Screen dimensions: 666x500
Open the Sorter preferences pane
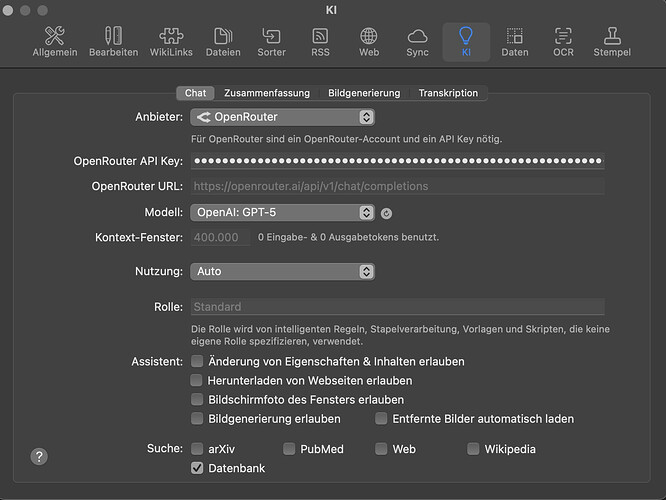pyautogui.click(x=271, y=41)
